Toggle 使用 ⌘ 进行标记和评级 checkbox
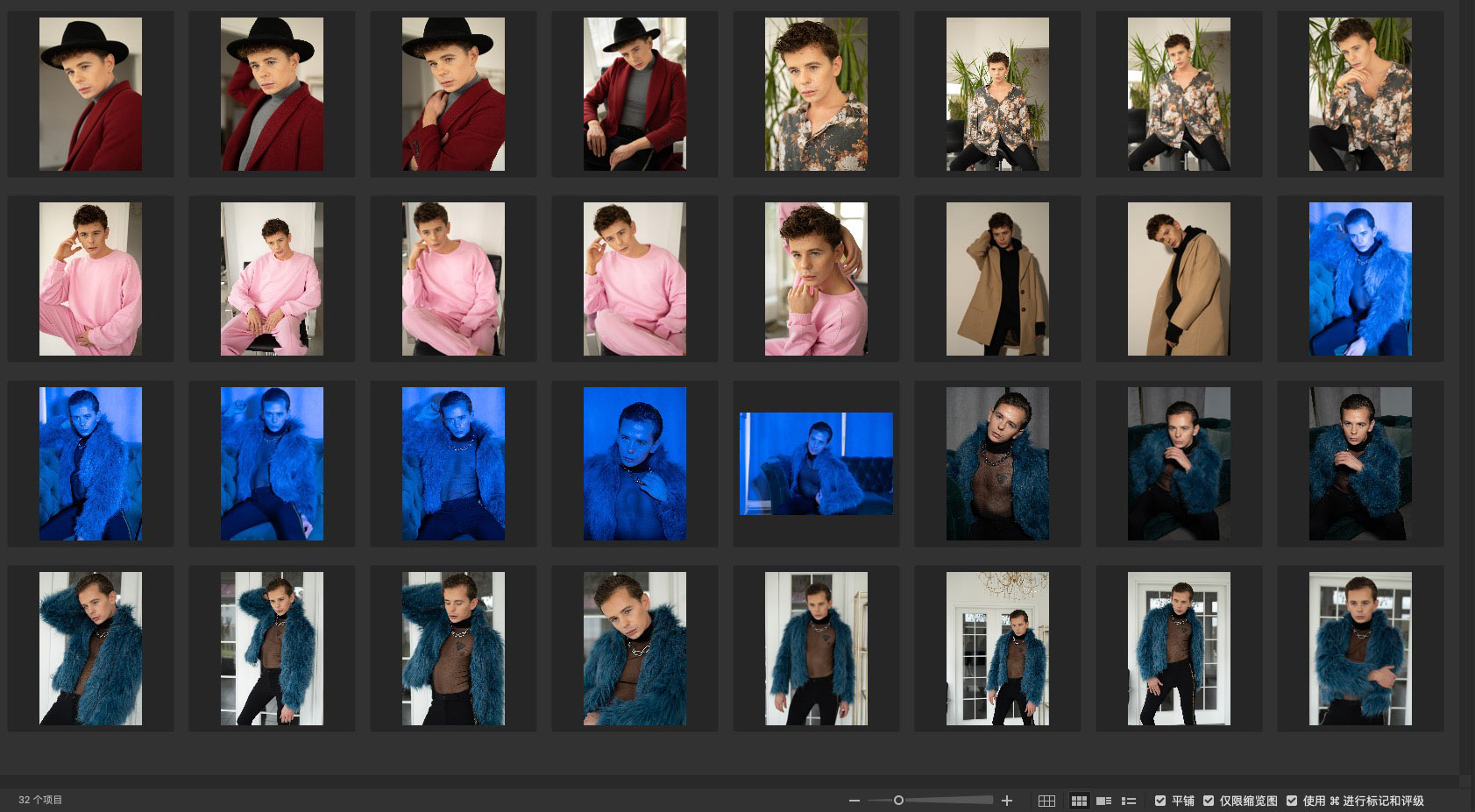Viewport: 1475px width, 812px height. click(x=1292, y=801)
